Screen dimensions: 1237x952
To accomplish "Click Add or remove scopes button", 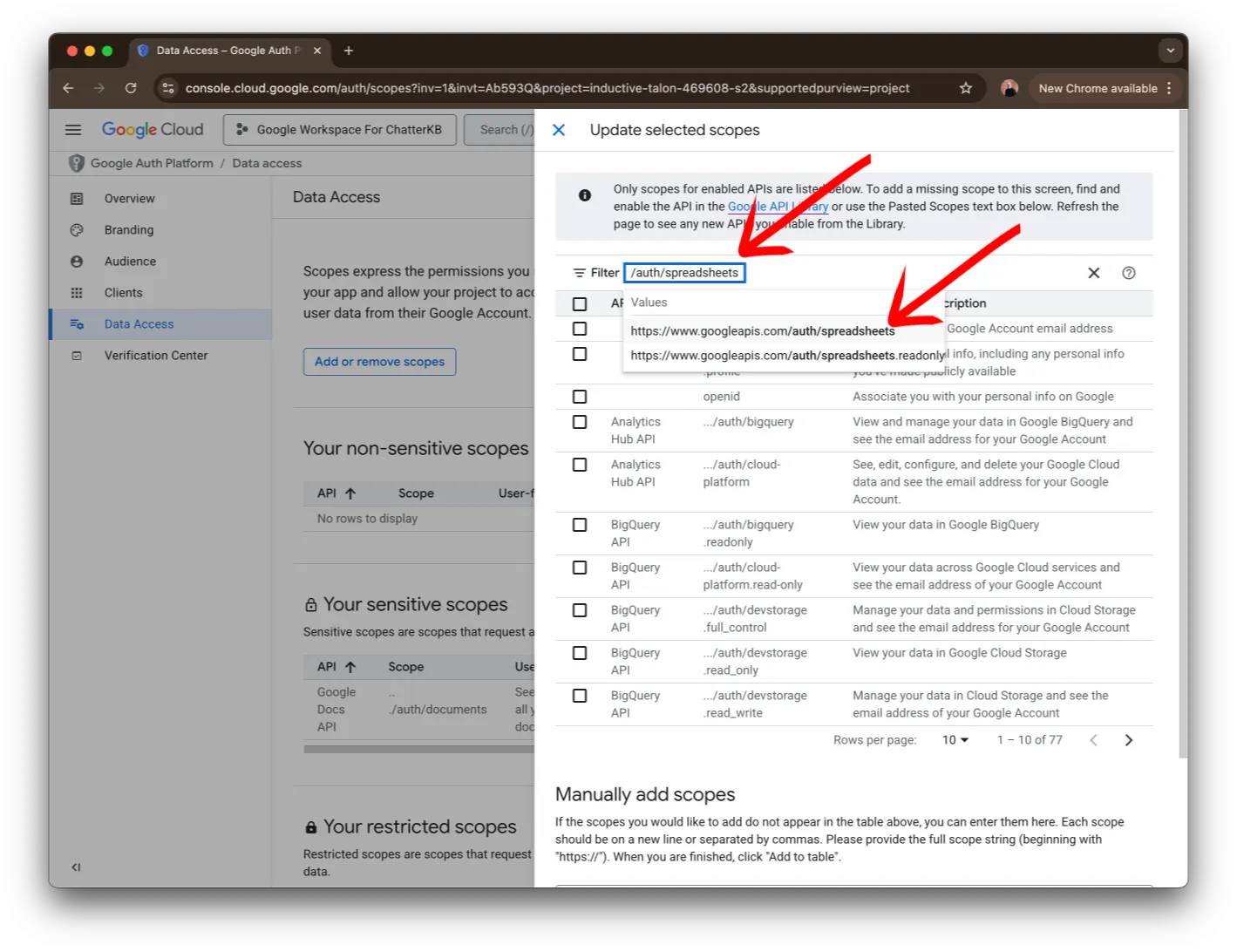I will (379, 362).
